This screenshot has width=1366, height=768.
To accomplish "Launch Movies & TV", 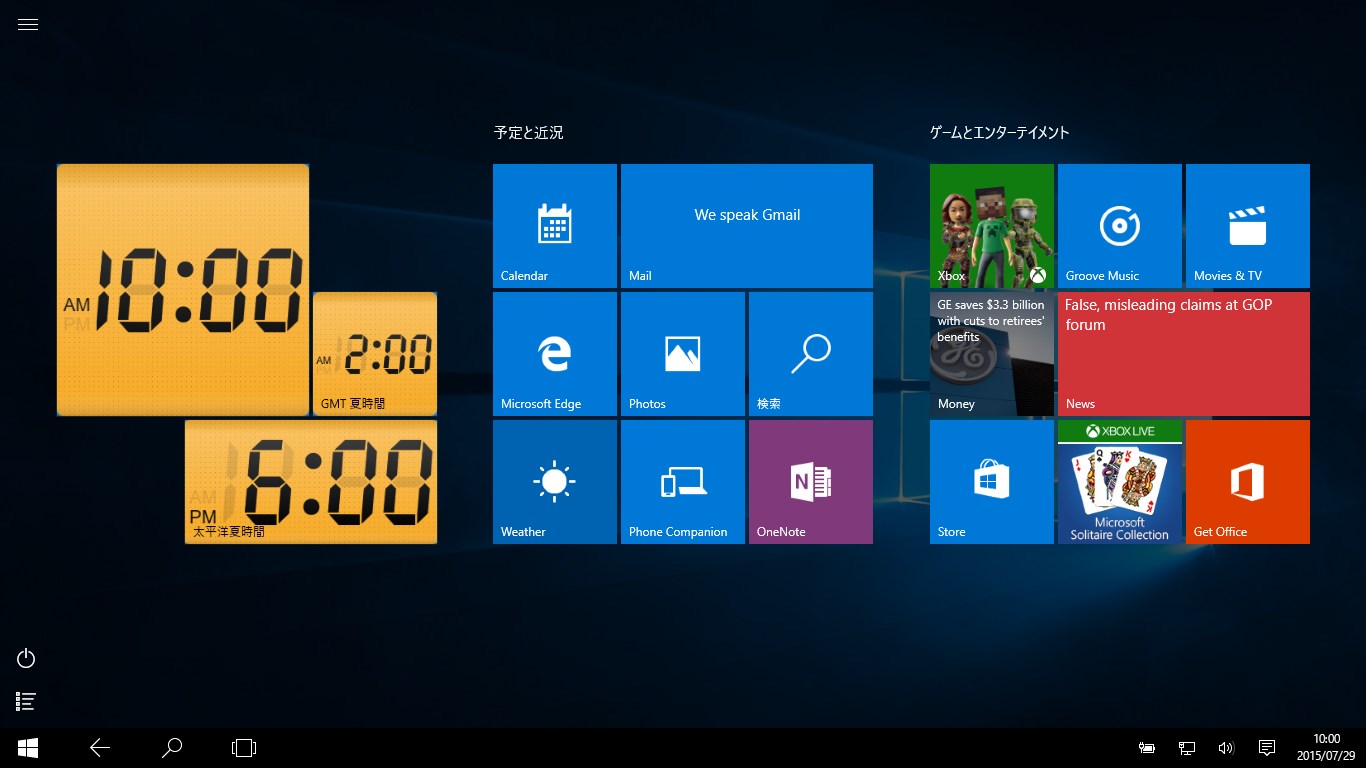I will point(1247,225).
